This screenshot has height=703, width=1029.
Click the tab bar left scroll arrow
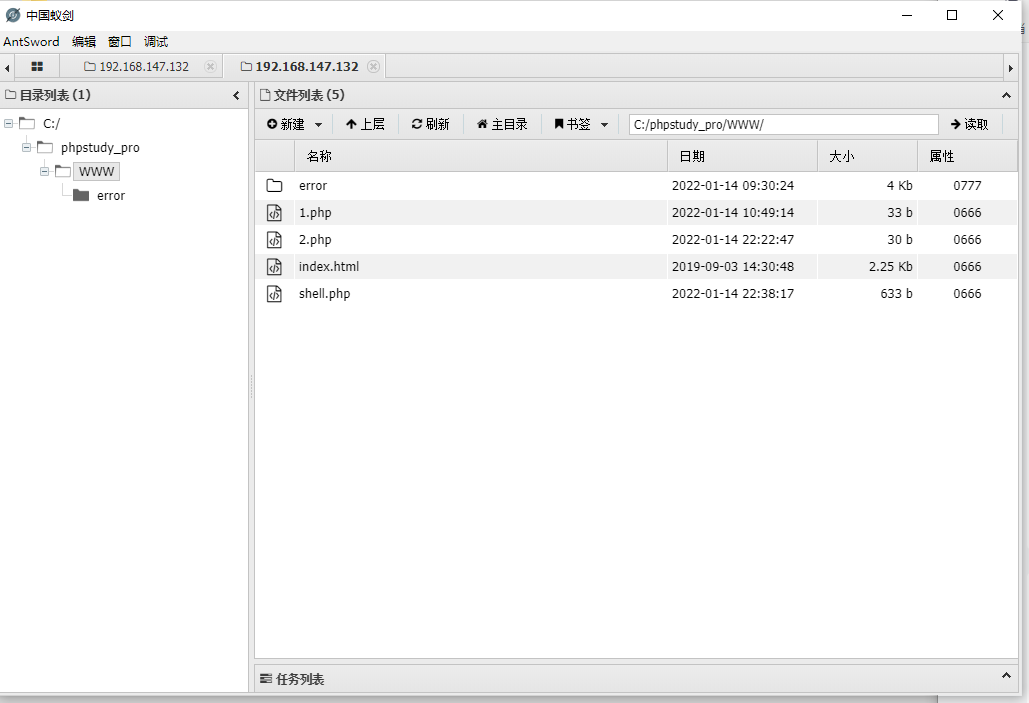(x=7, y=68)
